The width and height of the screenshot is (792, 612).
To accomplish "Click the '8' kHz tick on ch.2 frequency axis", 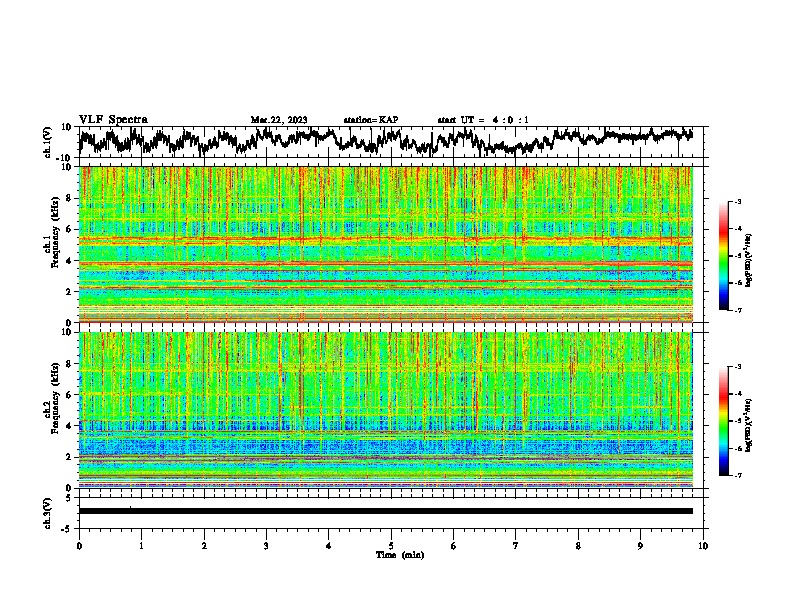I will [71, 364].
